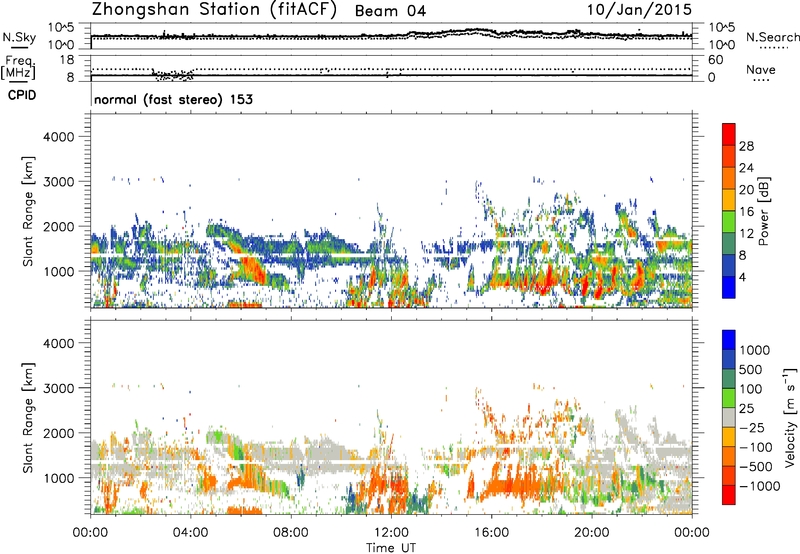Click the "100" tick on velocity colorbar
800x554 pixels.
(754, 389)
